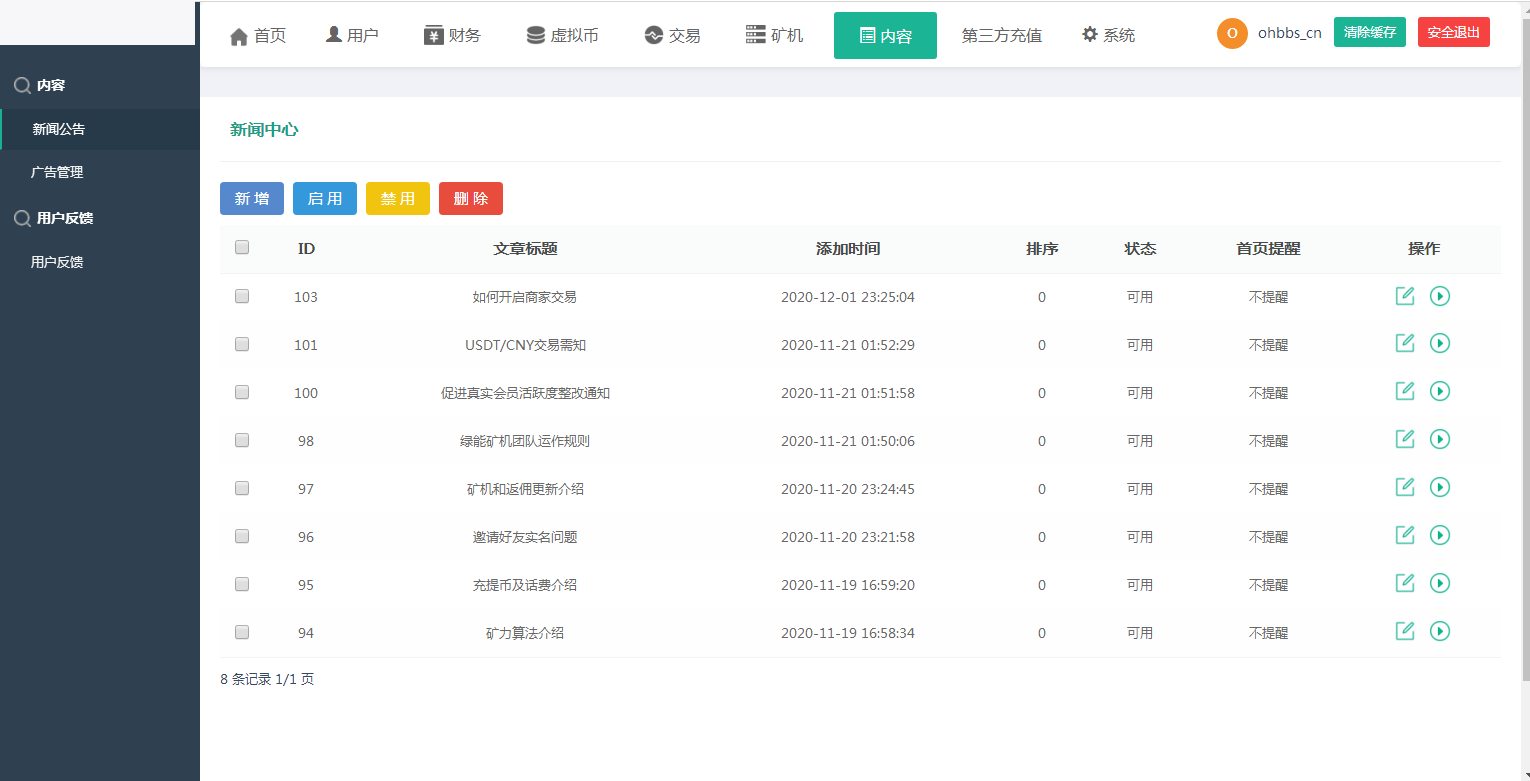
Task: Open 广告管理 in the sidebar
Action: pos(60,171)
